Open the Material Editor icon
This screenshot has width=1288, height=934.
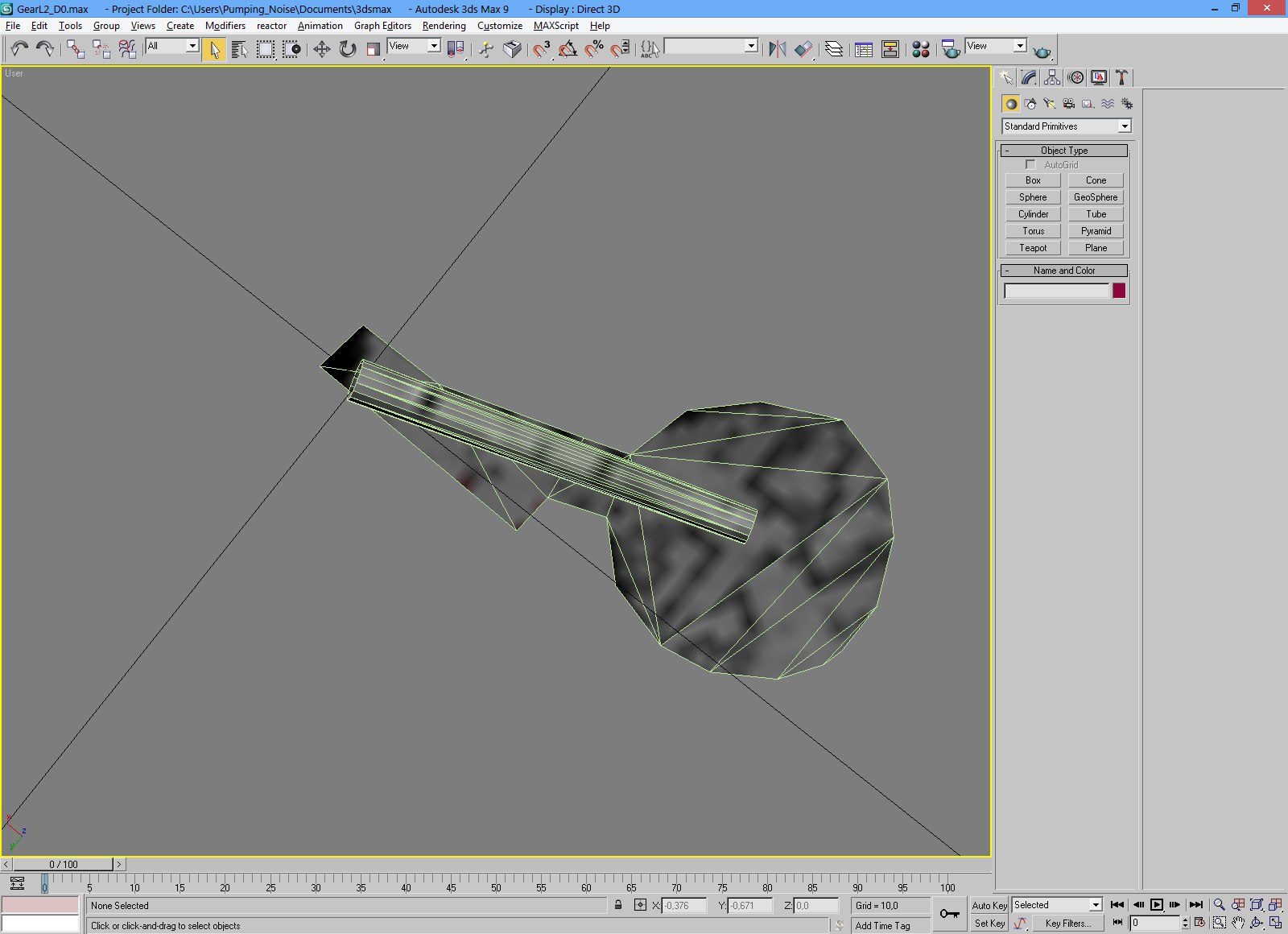[x=920, y=50]
